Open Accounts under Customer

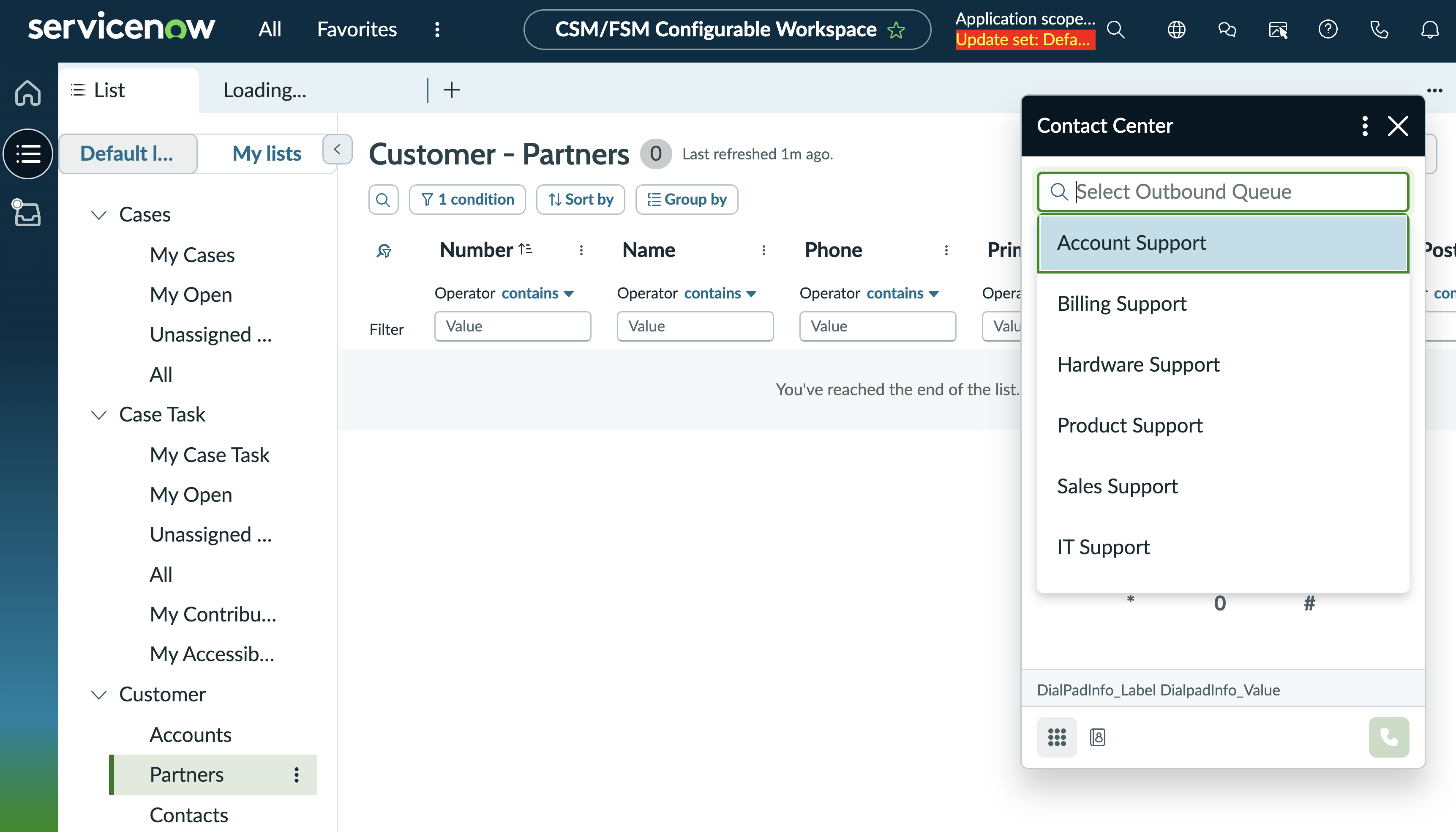[190, 735]
